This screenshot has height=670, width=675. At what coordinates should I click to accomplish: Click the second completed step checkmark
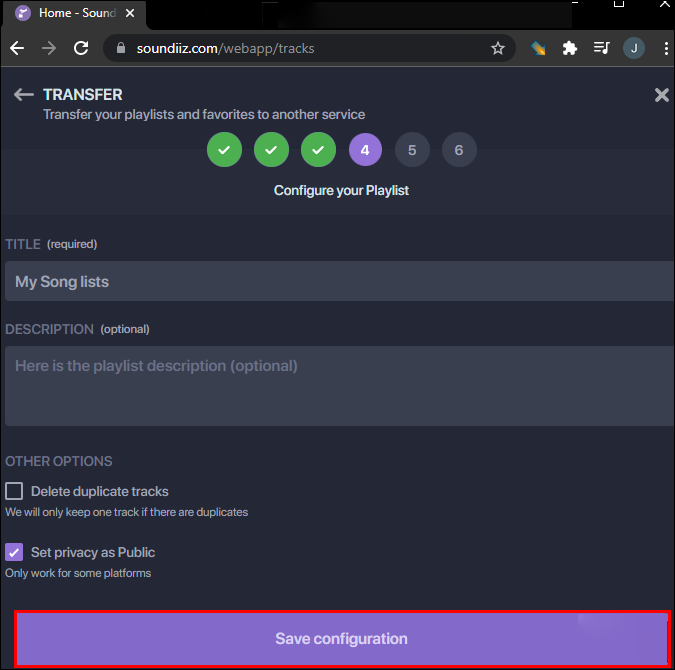(x=271, y=150)
